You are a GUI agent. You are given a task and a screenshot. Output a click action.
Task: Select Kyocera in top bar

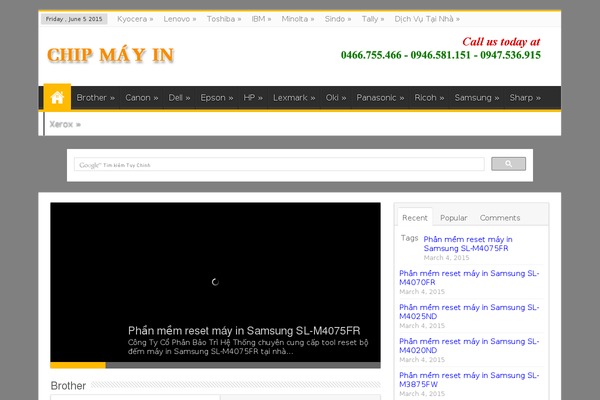pyautogui.click(x=135, y=19)
